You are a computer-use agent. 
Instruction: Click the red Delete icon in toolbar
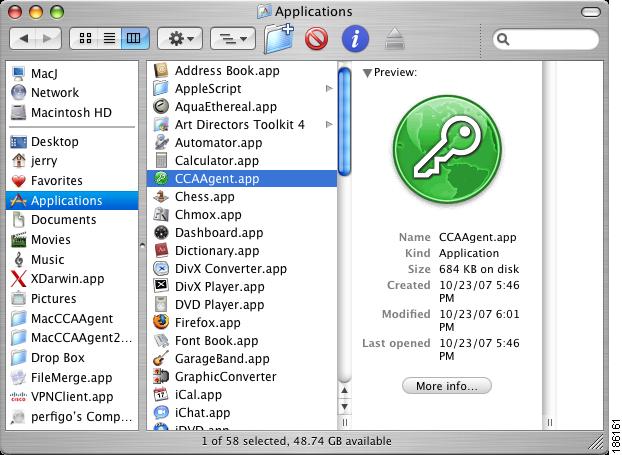[x=316, y=39]
